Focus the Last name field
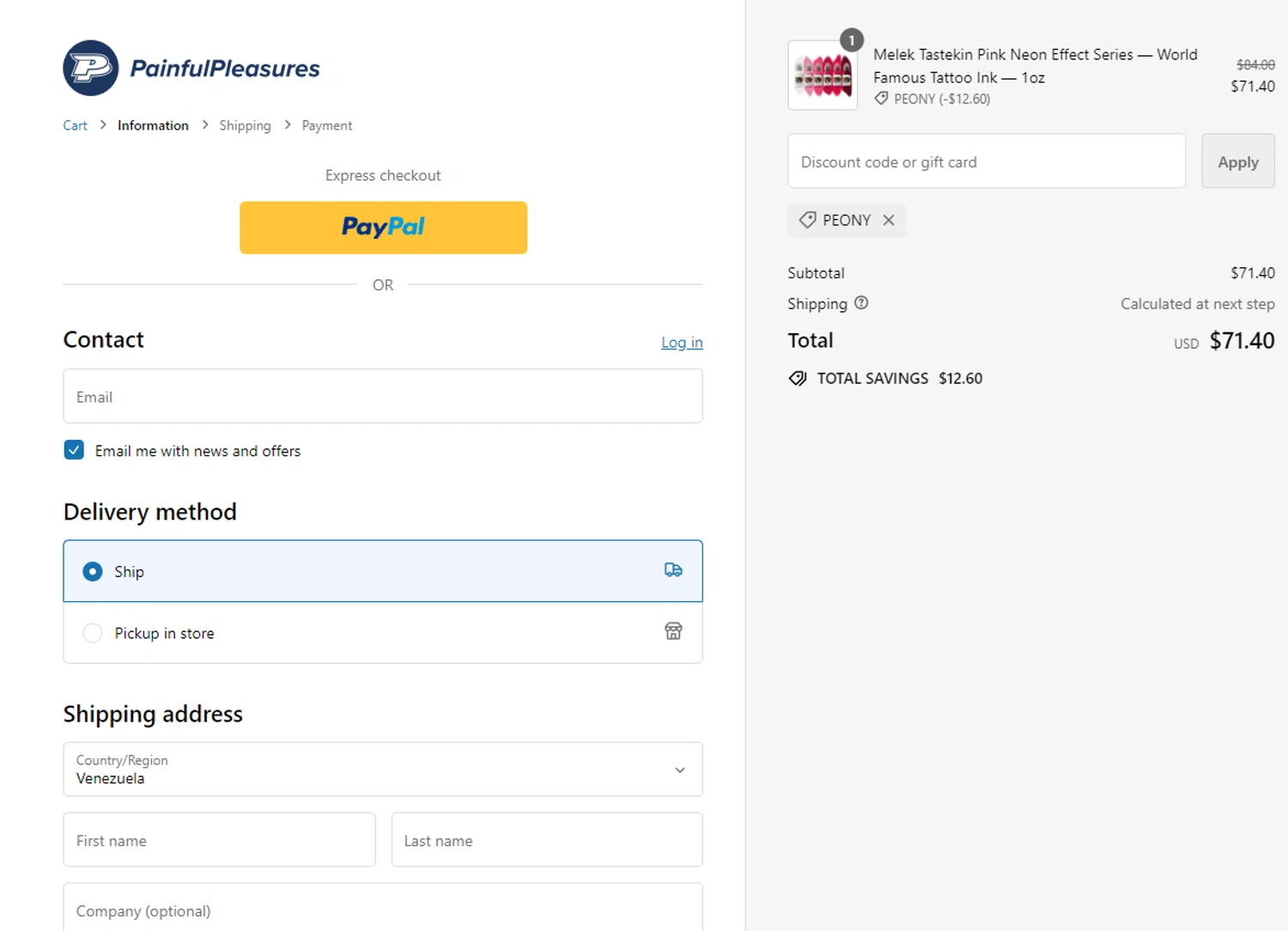This screenshot has height=931, width=1288. pyautogui.click(x=547, y=840)
